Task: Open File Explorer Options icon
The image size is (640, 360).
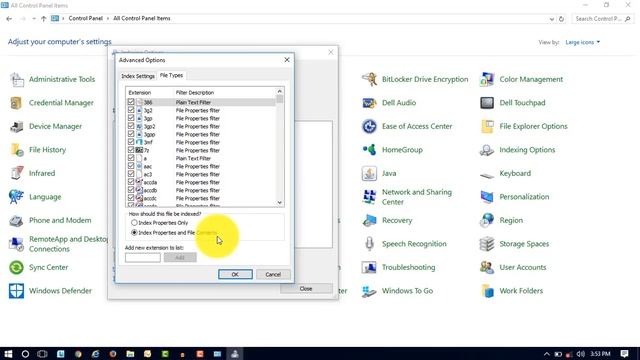Action: click(487, 127)
